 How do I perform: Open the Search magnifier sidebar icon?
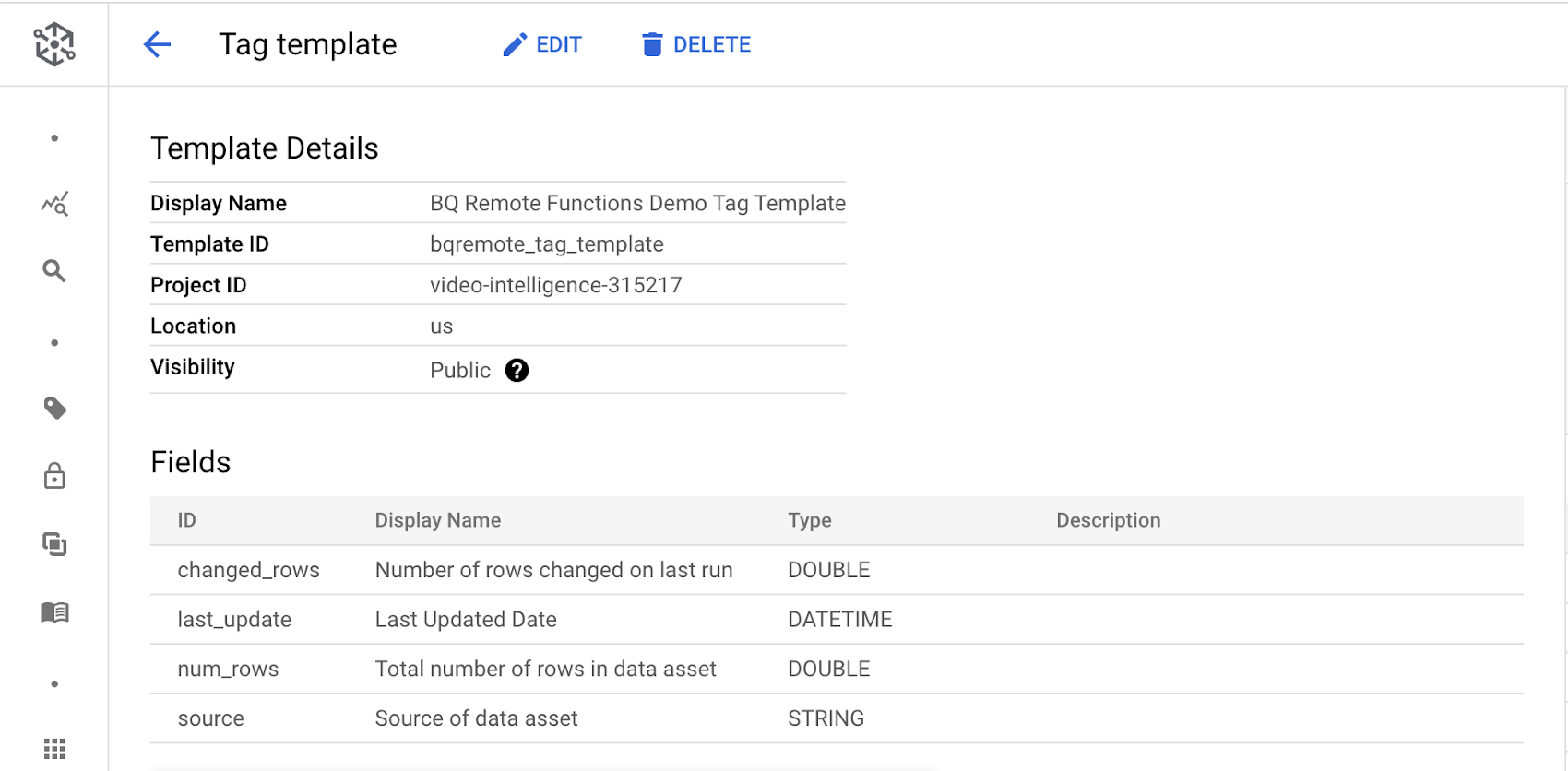[54, 271]
